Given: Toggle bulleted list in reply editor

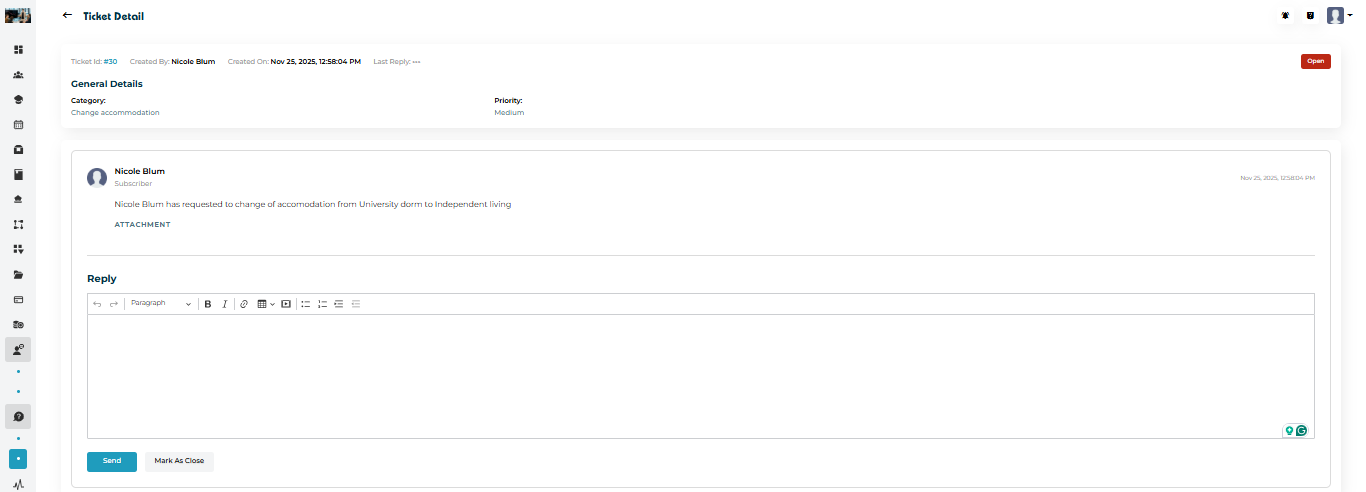Looking at the screenshot, I should tap(306, 304).
